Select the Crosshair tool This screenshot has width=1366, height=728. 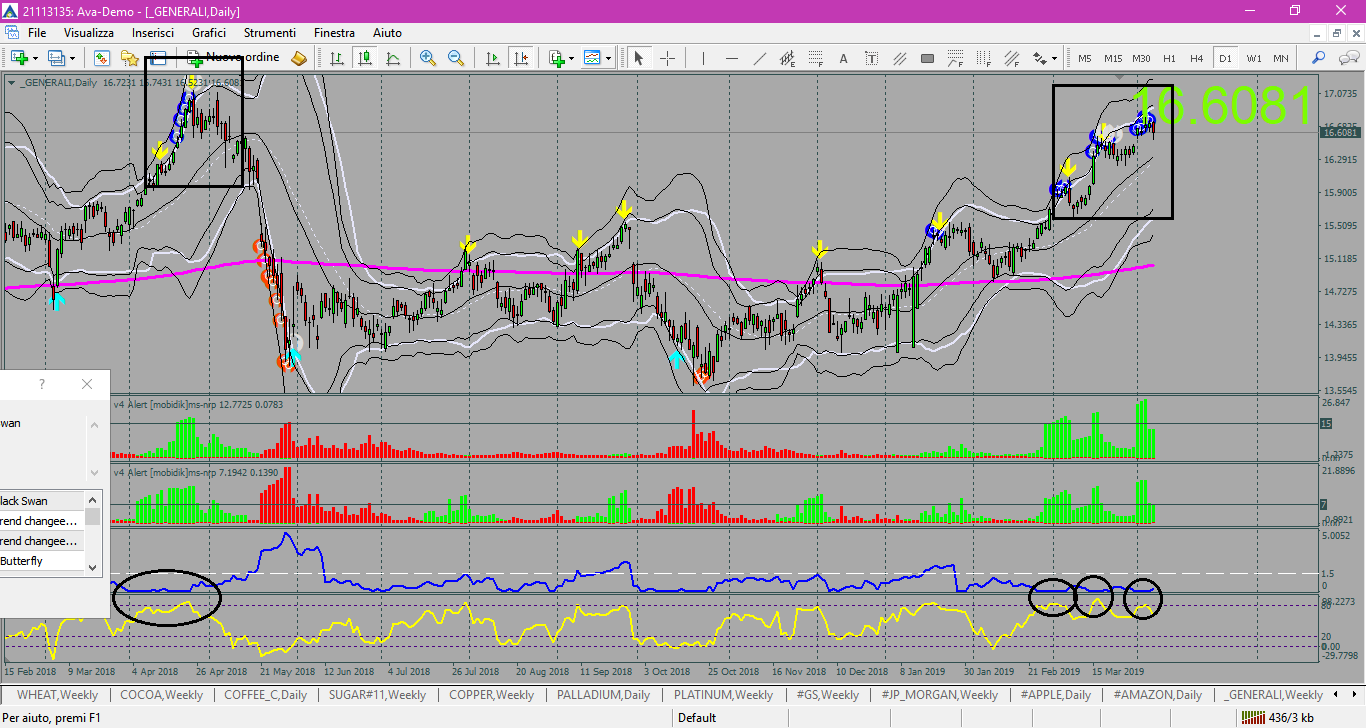tap(667, 58)
